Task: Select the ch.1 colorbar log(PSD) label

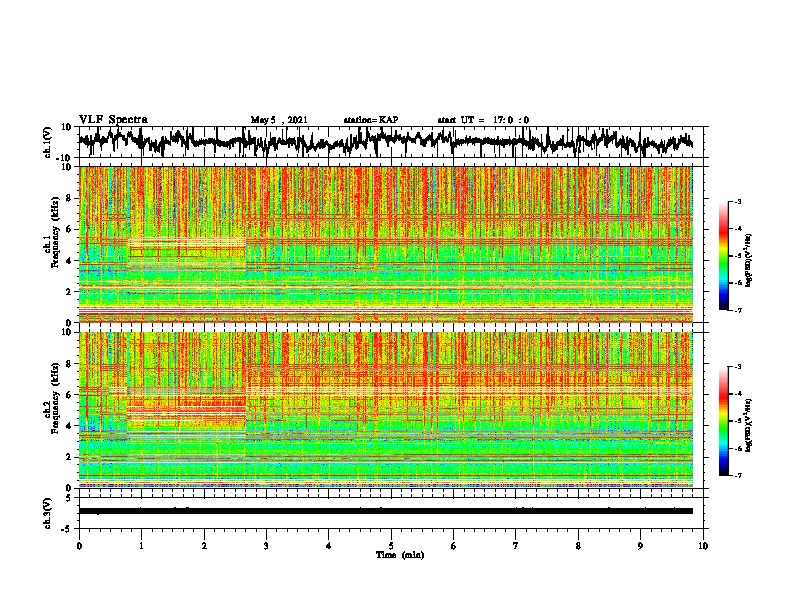Action: (749, 260)
